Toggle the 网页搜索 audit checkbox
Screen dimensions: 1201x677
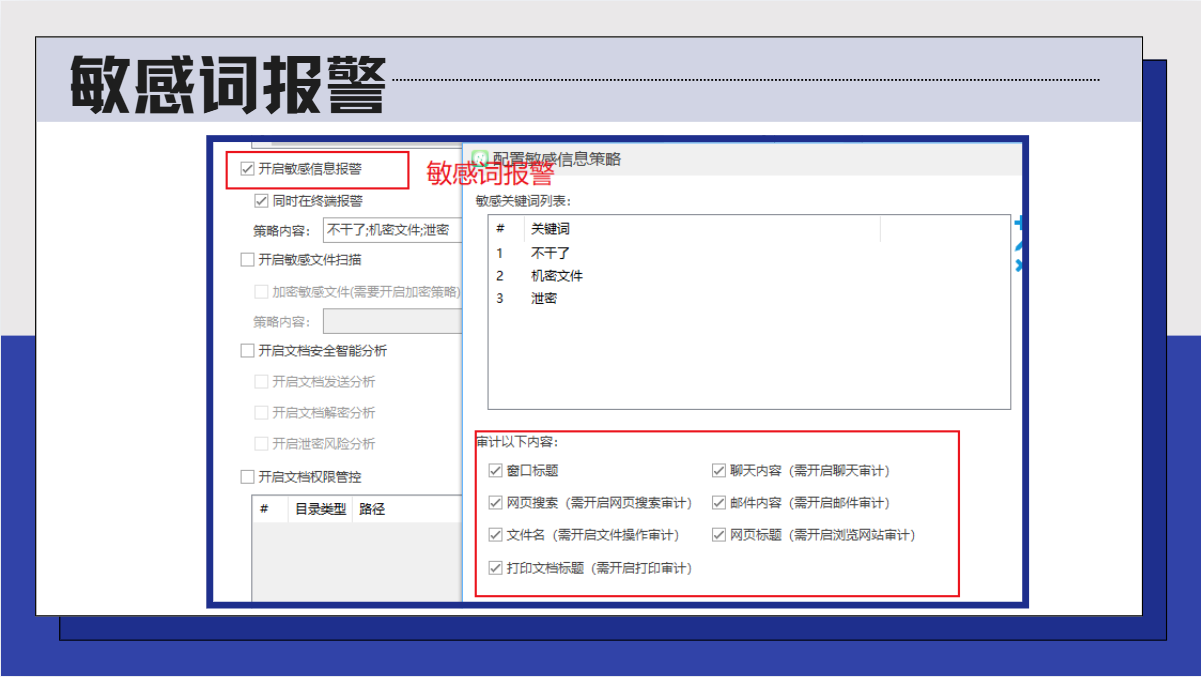(x=495, y=503)
